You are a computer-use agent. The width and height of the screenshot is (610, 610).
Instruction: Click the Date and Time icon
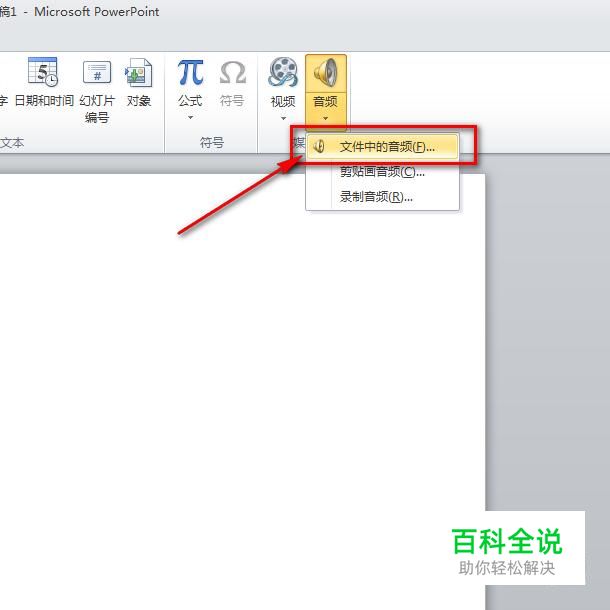point(43,72)
